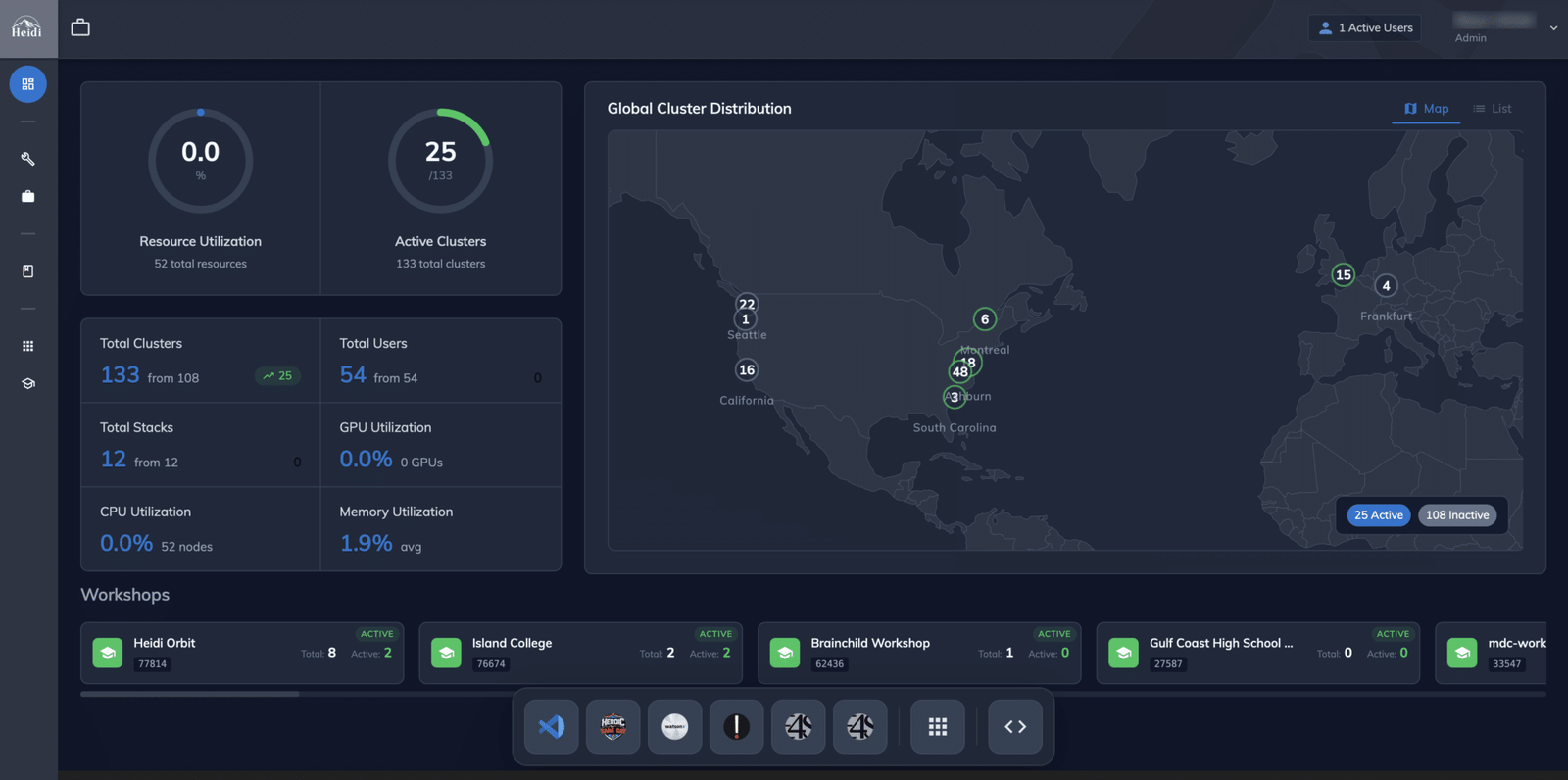Launch Visual Studio Code from dock
The image size is (1568, 780).
pyautogui.click(x=551, y=727)
